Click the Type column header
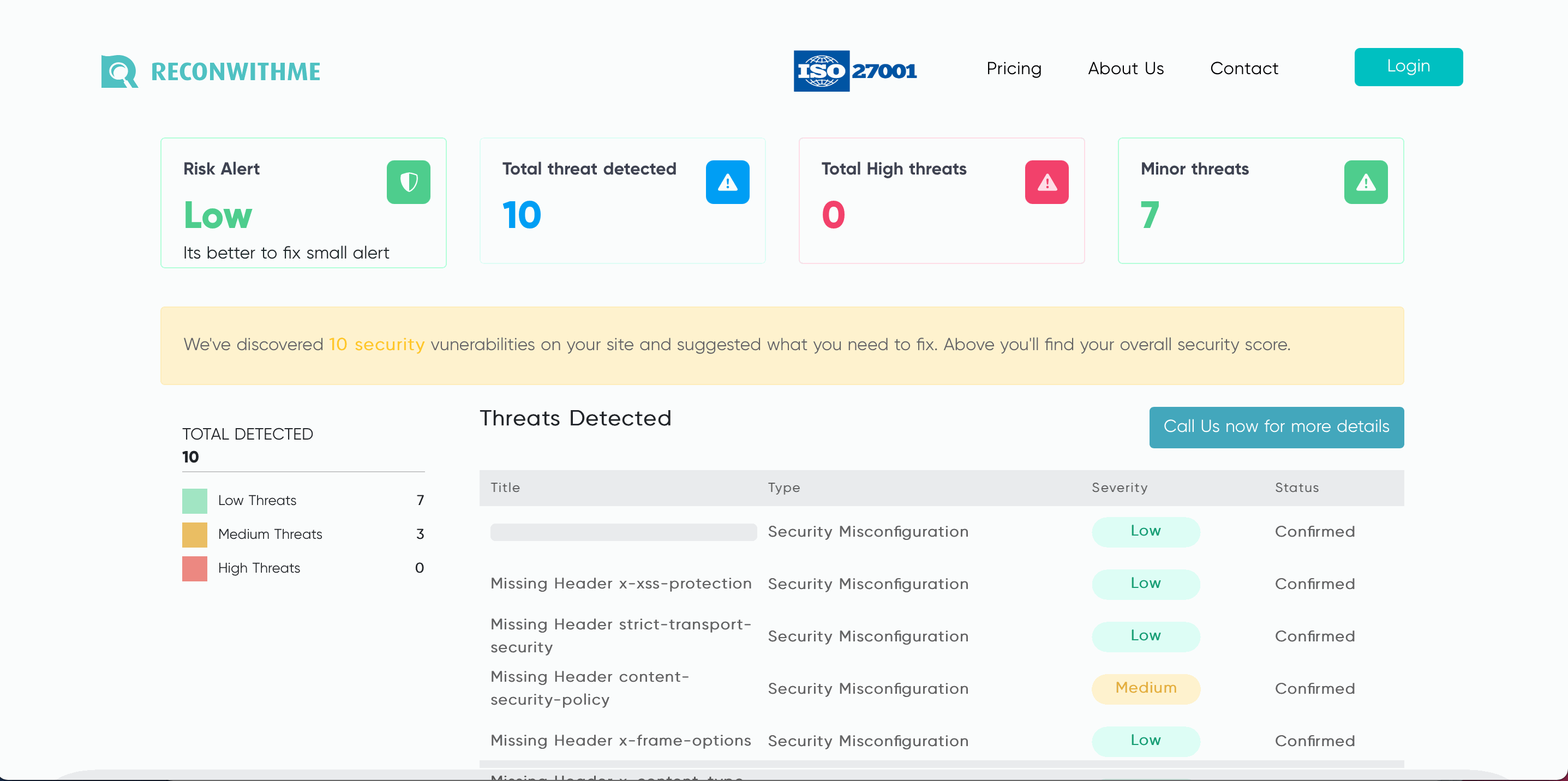Image resolution: width=1568 pixels, height=781 pixels. (x=783, y=487)
